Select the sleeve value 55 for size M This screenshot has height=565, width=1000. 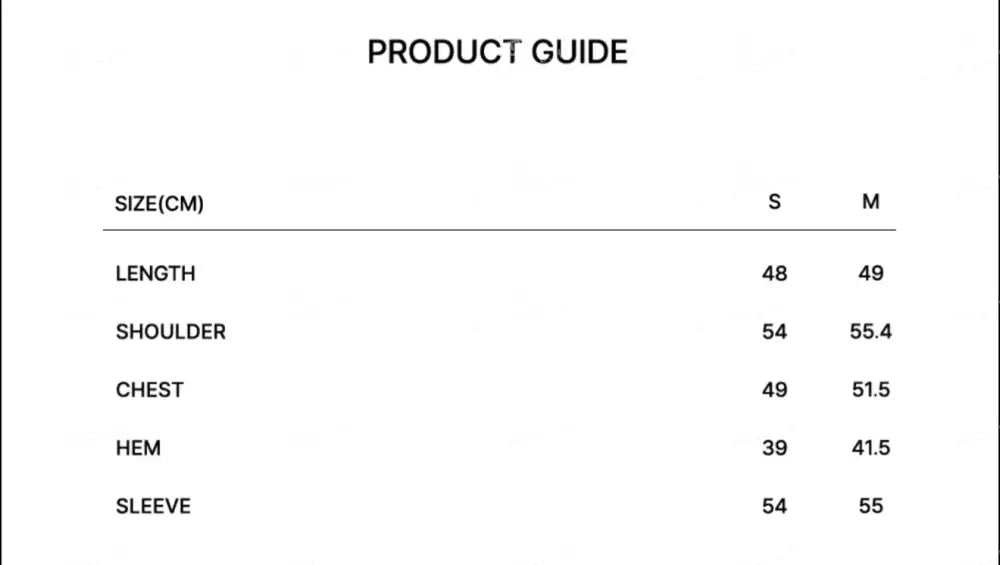tap(871, 506)
